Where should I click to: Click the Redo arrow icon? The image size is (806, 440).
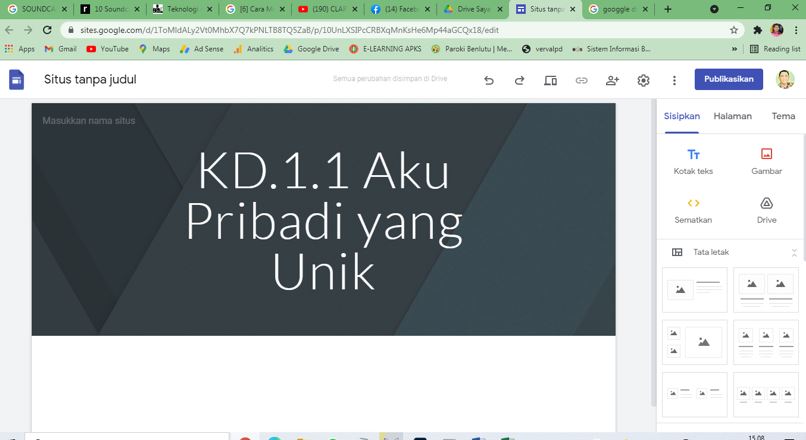(x=519, y=80)
